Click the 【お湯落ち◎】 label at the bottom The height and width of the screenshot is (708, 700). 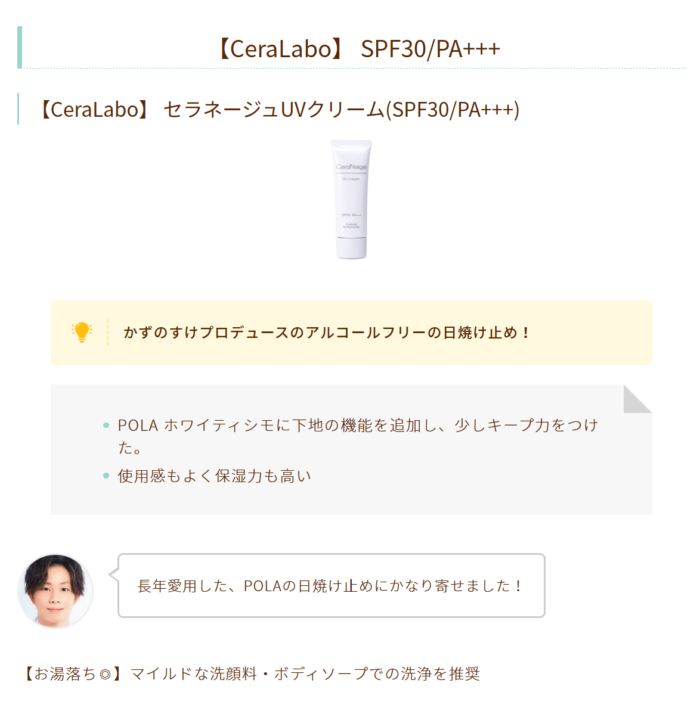(72, 673)
